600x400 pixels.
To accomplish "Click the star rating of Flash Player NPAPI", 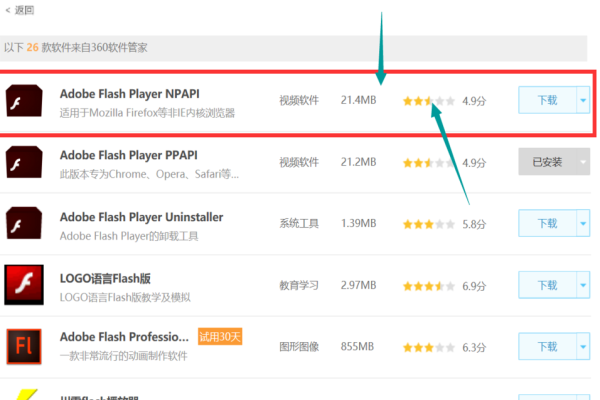I will click(429, 101).
